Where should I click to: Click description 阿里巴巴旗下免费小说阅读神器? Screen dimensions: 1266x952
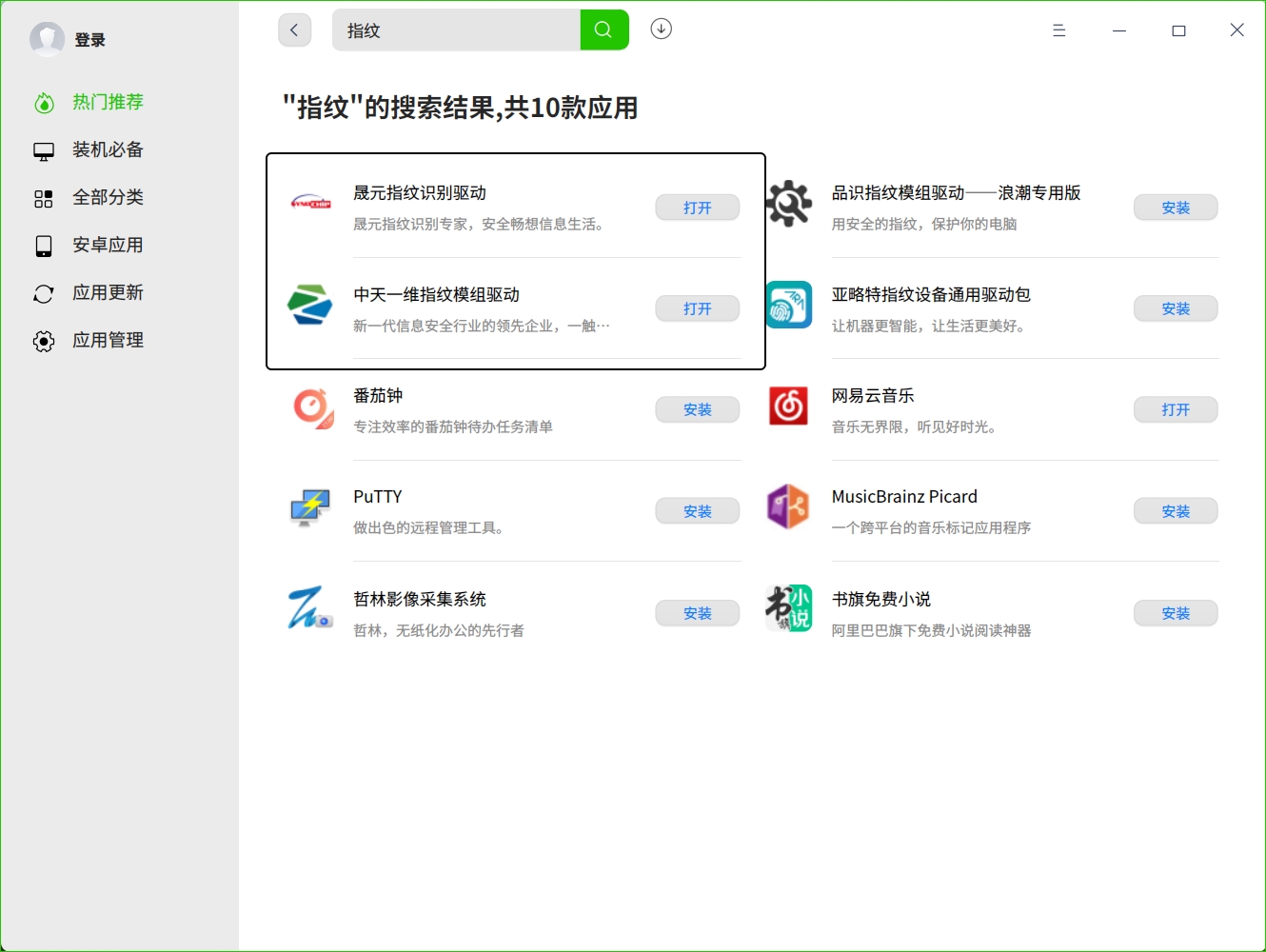[x=932, y=631]
